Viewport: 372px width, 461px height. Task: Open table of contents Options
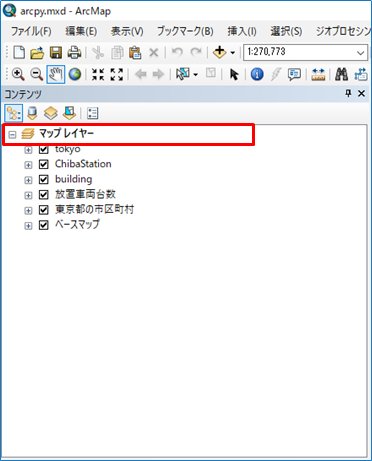(92, 113)
